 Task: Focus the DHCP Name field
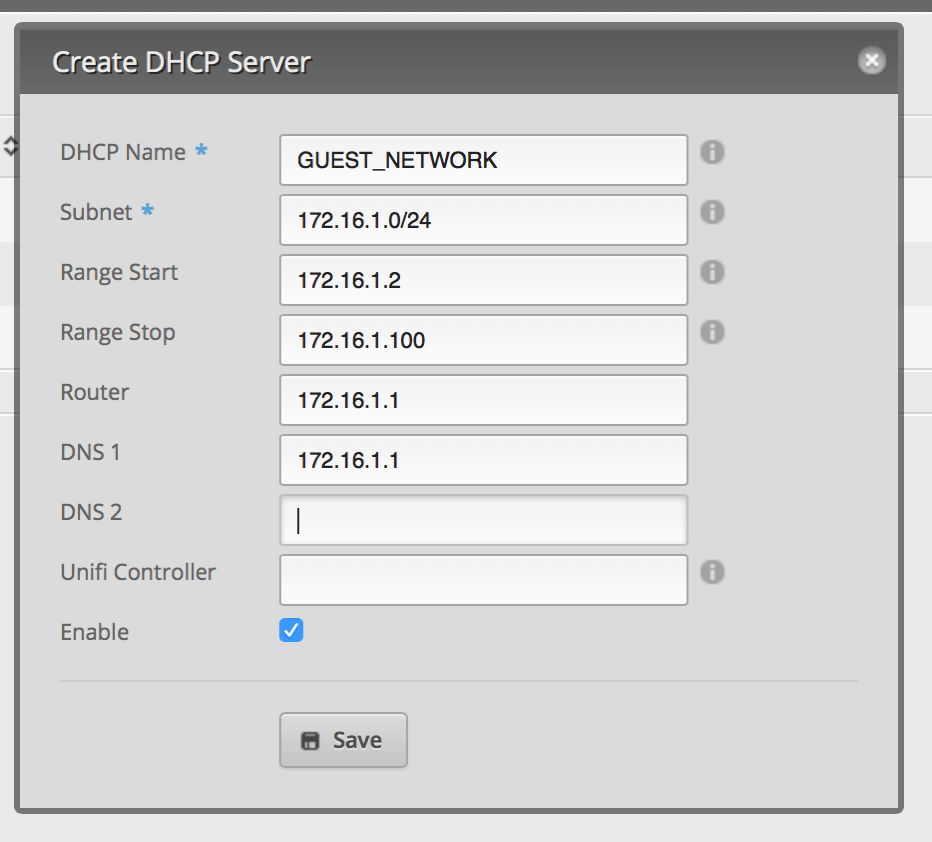[x=484, y=160]
